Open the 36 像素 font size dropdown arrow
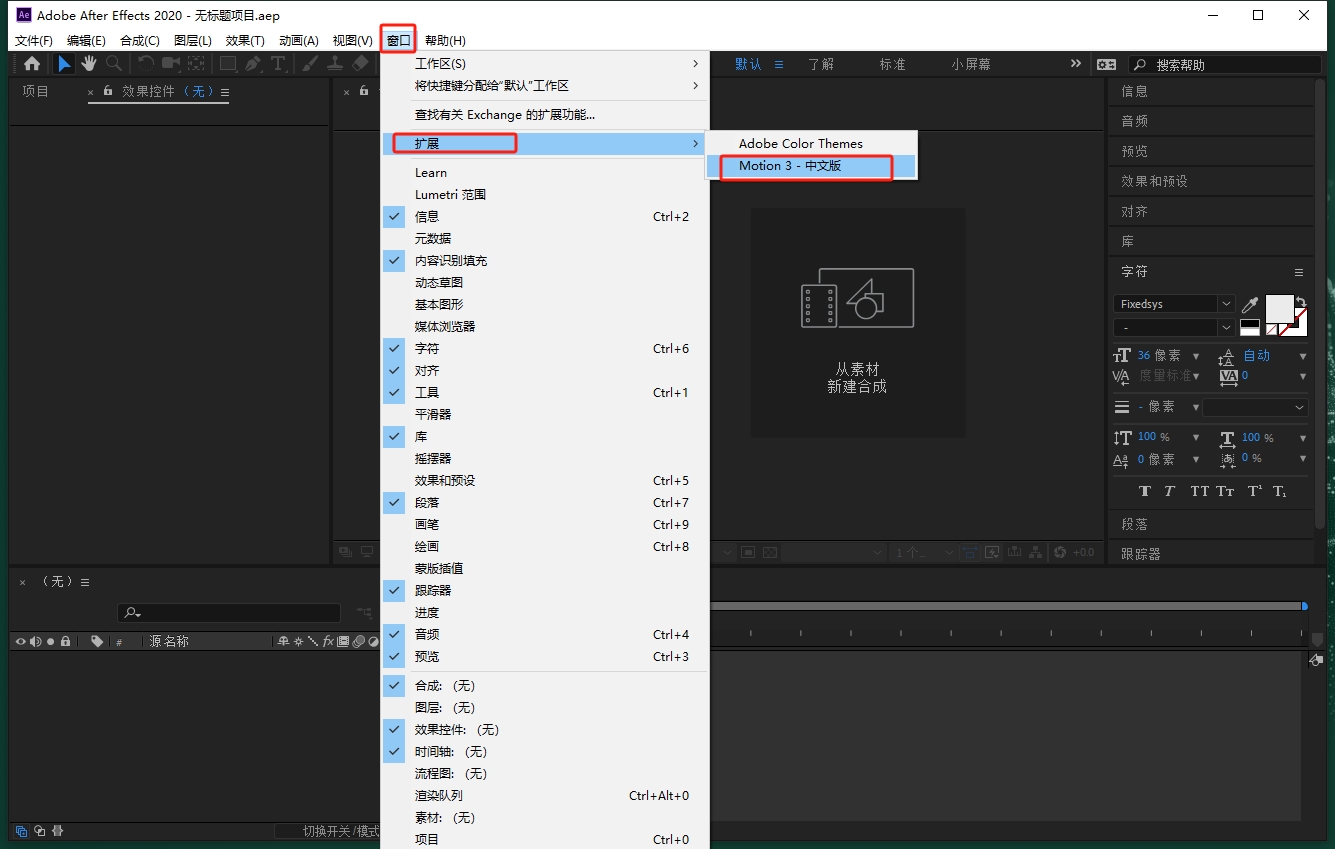Image resolution: width=1335 pixels, height=849 pixels. point(1196,356)
